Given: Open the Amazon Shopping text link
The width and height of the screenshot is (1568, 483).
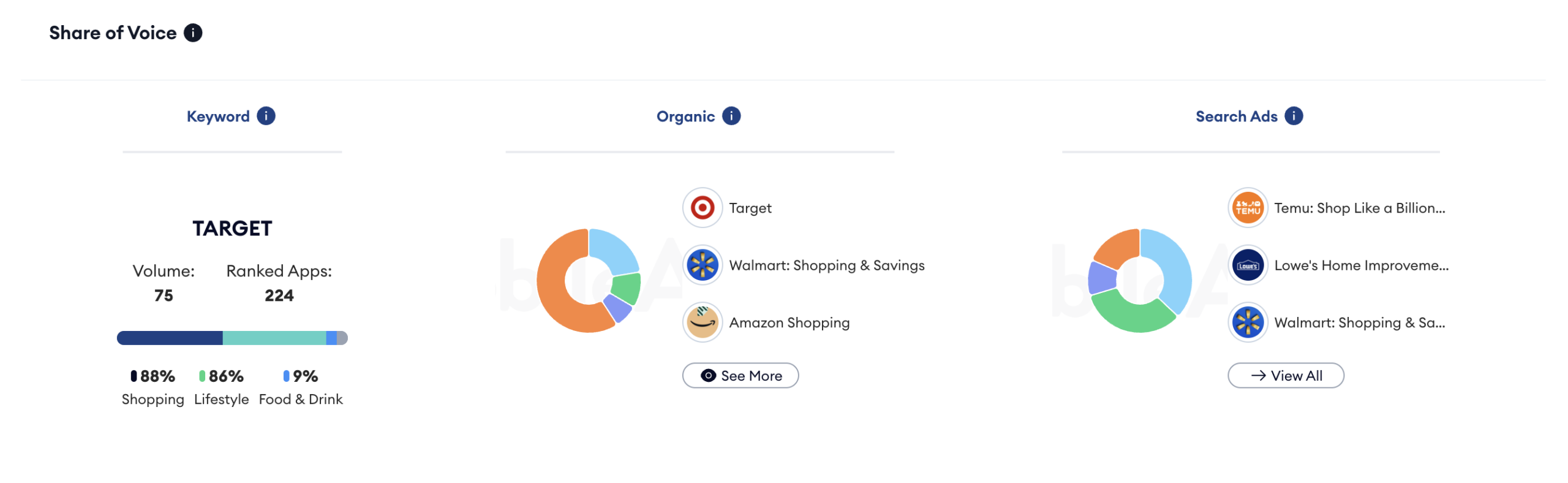Looking at the screenshot, I should (789, 322).
